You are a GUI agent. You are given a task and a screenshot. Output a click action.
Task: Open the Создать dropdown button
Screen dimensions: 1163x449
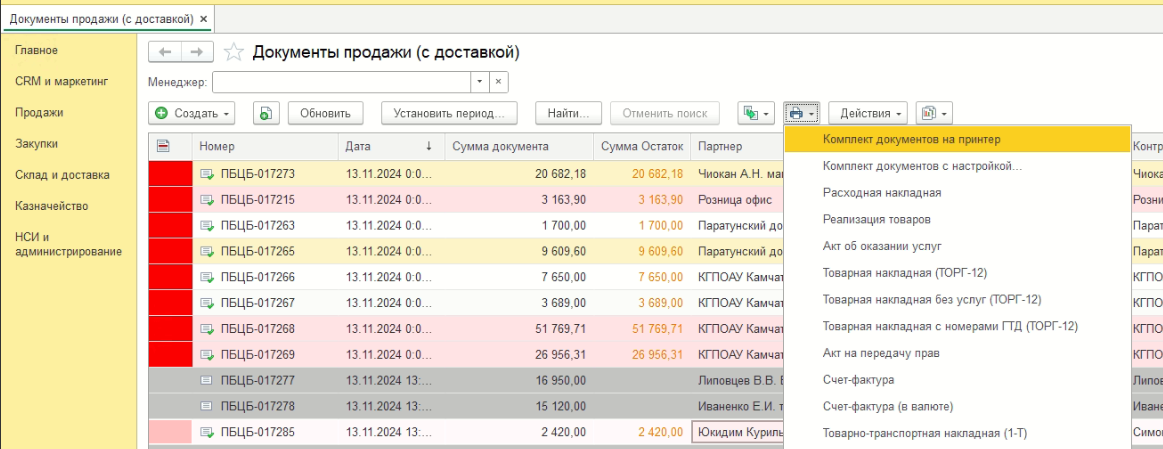pos(192,114)
